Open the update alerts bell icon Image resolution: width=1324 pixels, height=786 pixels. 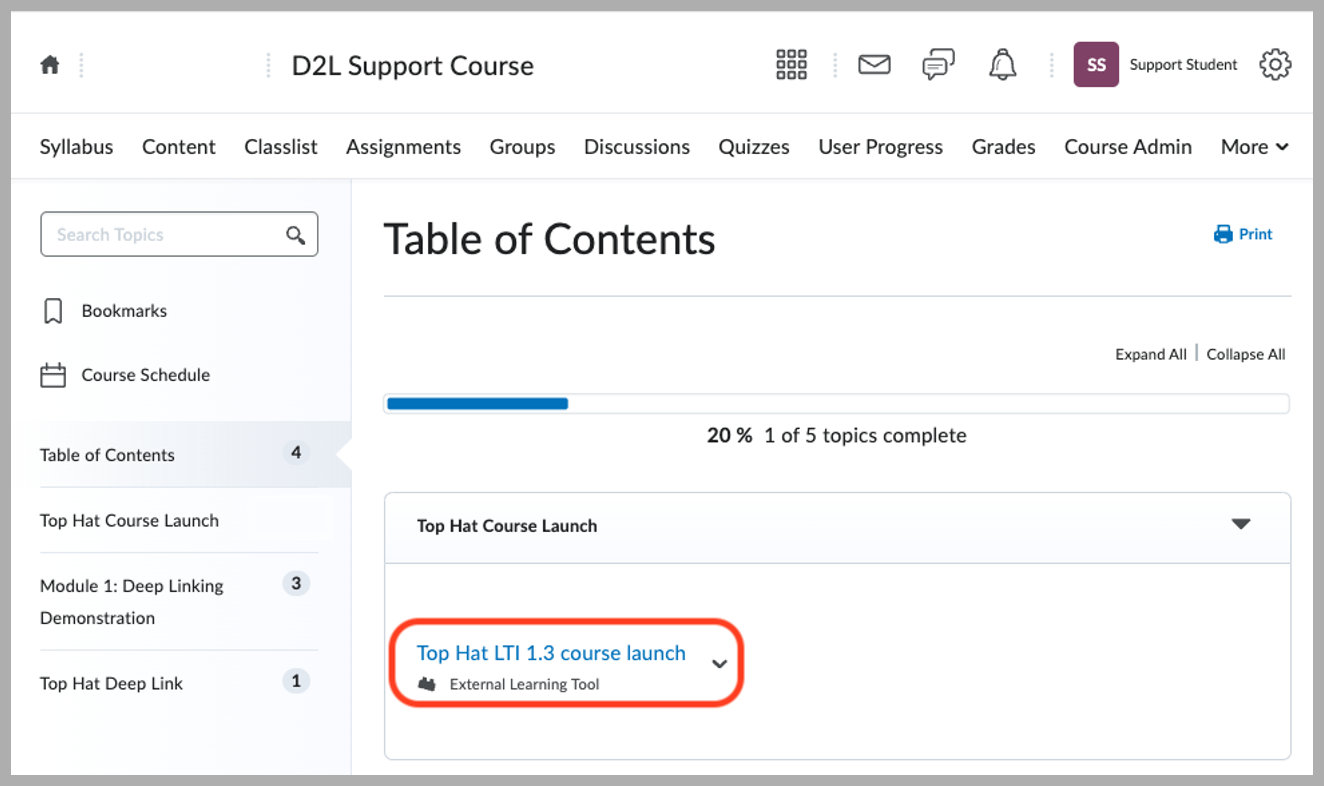tap(1002, 65)
